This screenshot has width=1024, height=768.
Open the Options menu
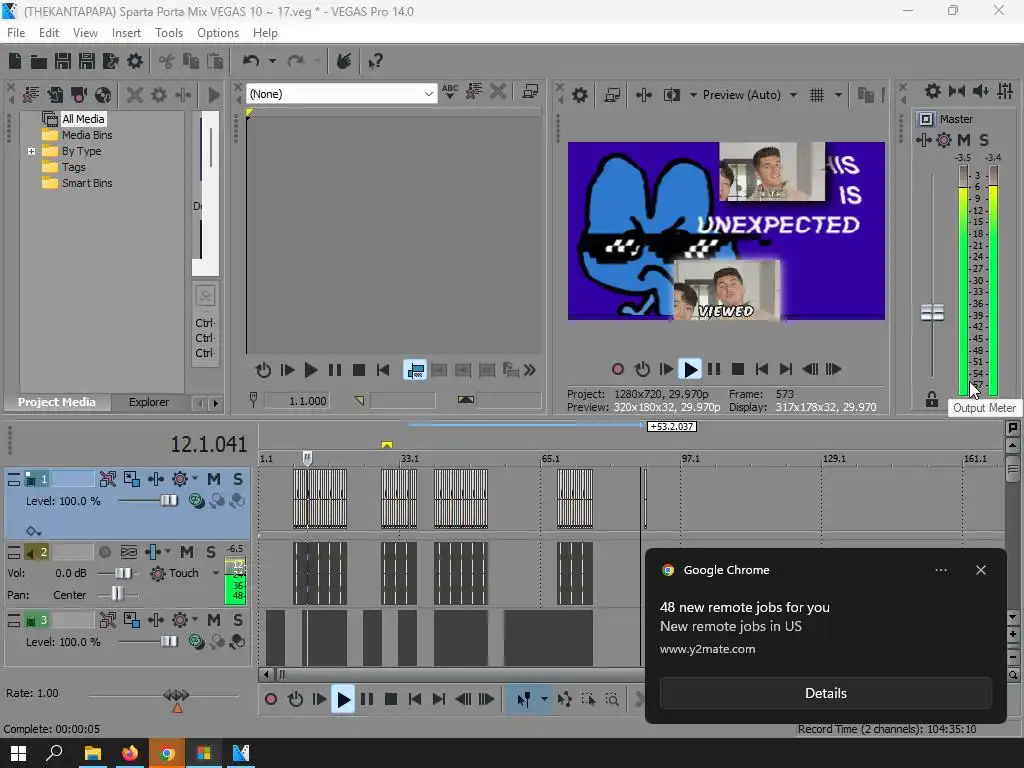pyautogui.click(x=218, y=33)
